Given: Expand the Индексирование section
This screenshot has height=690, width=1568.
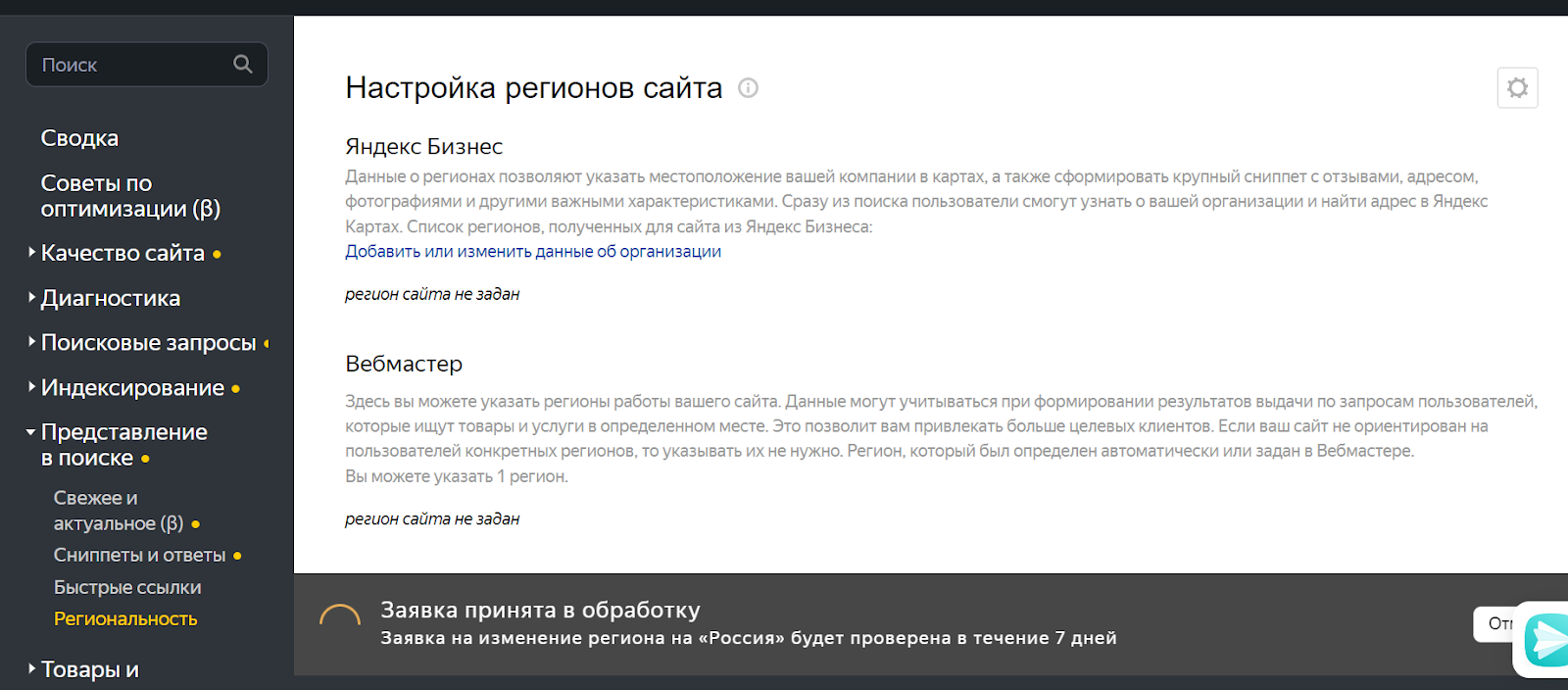Looking at the screenshot, I should (x=132, y=388).
